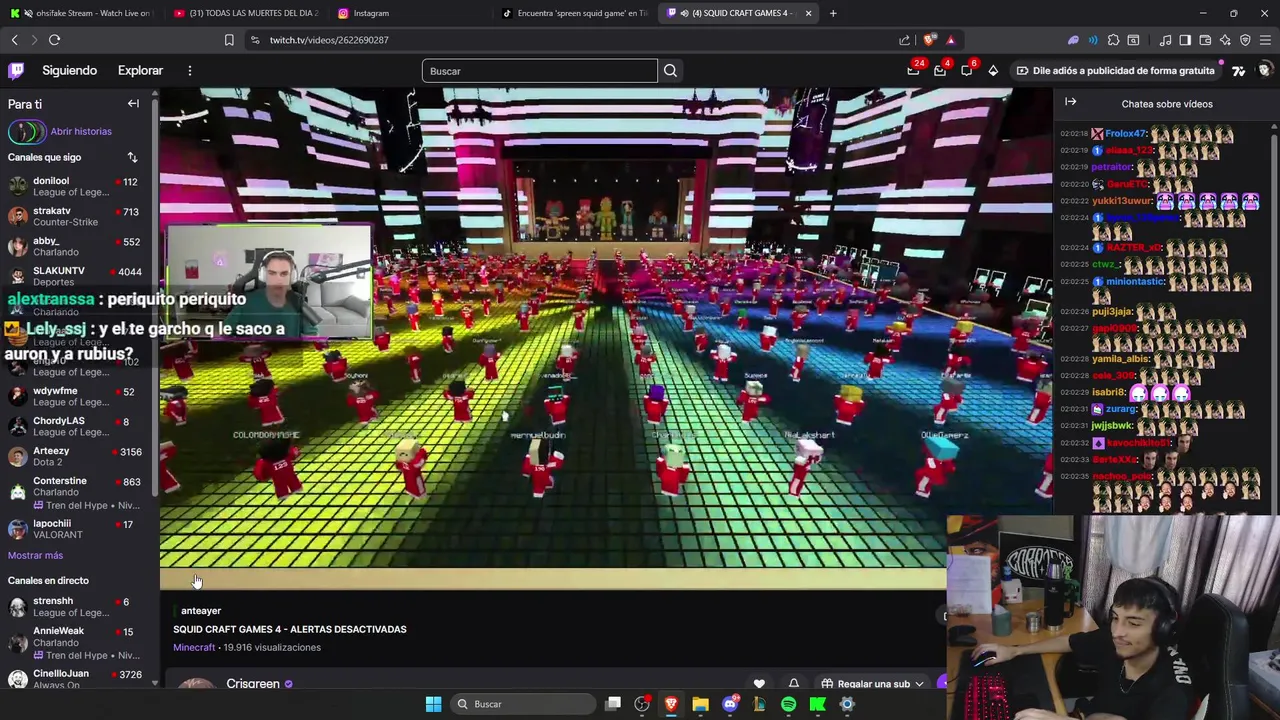Open Task View from the taskbar
The width and height of the screenshot is (1280, 720).
(613, 704)
